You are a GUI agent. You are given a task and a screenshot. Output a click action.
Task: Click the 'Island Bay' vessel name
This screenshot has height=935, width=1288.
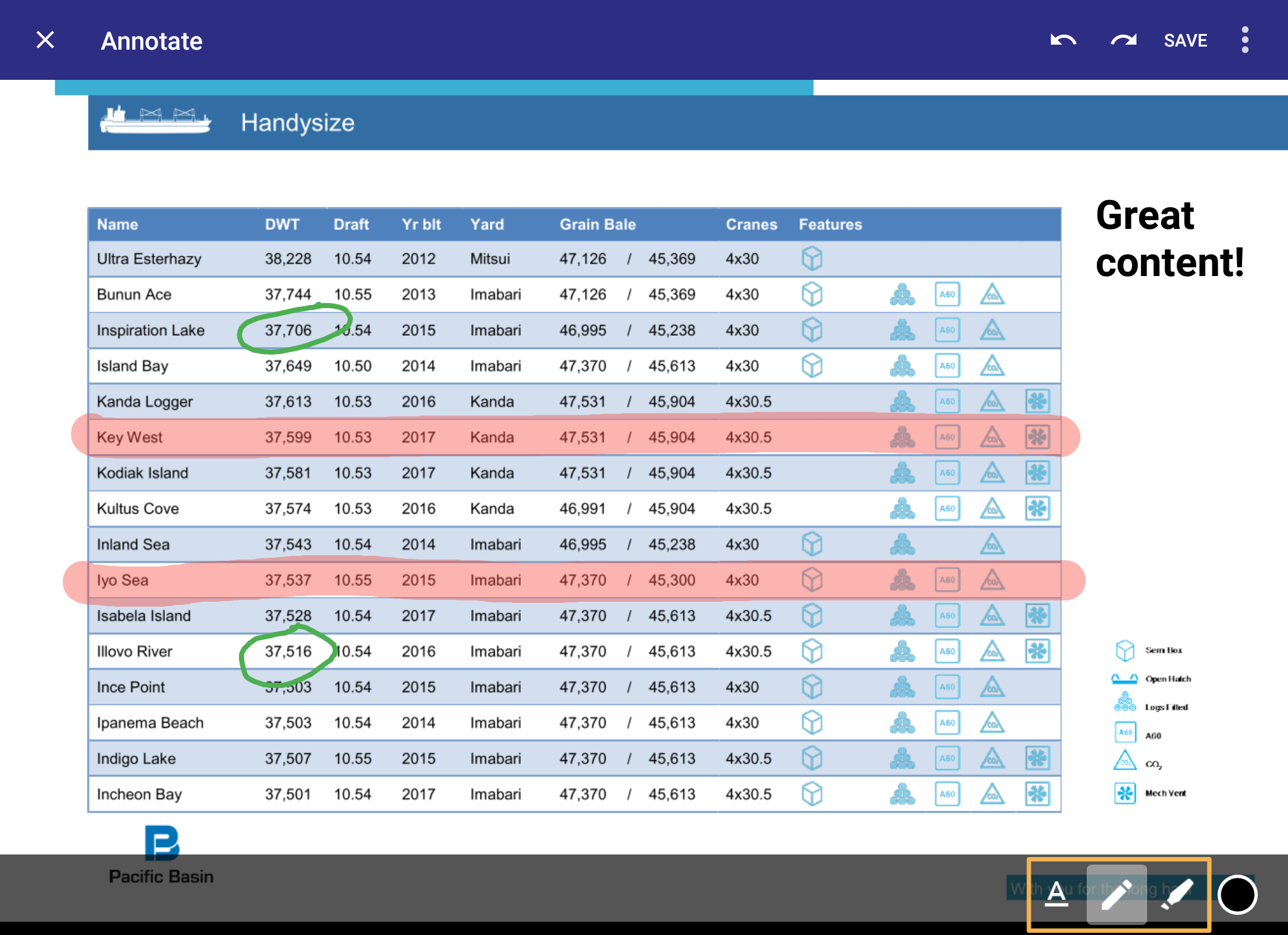coord(133,366)
